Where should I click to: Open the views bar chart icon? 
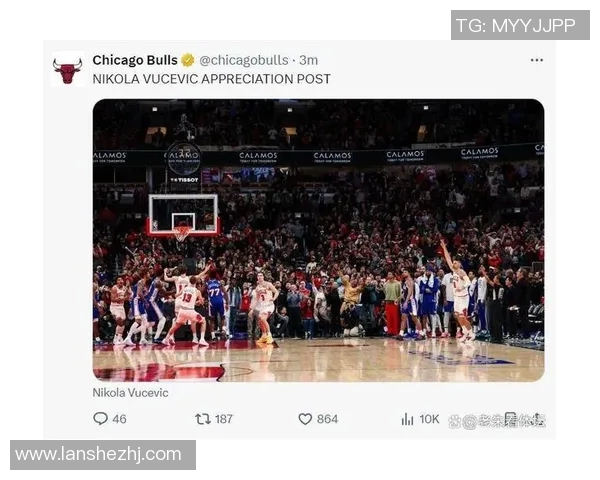pyautogui.click(x=408, y=419)
